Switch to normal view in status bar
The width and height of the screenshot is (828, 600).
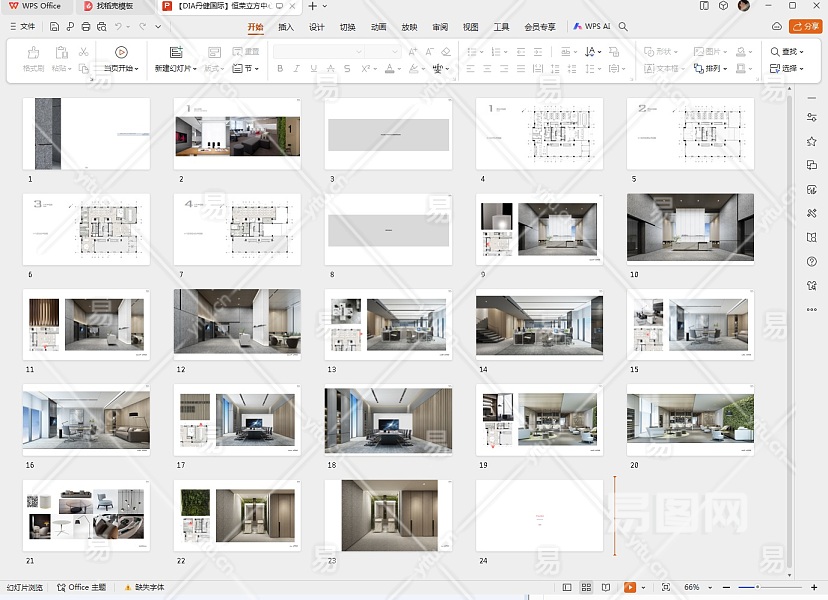567,587
